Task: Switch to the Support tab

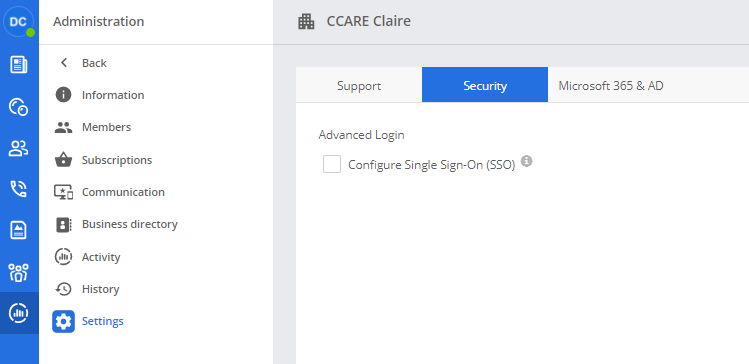Action: pyautogui.click(x=359, y=85)
